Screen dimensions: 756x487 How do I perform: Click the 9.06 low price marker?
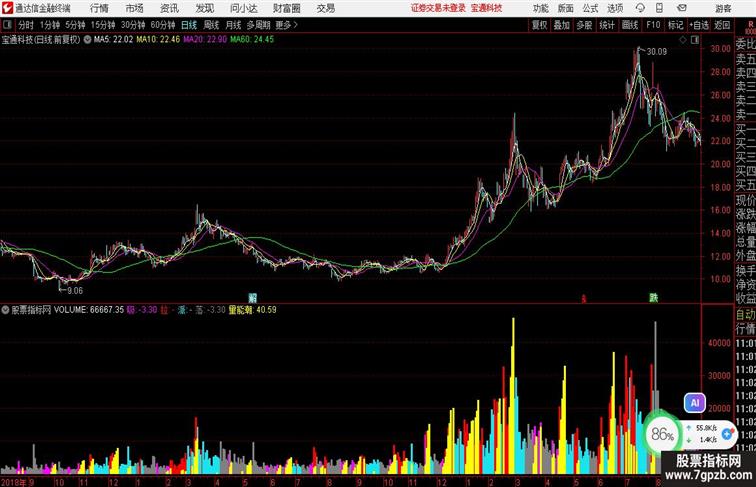pos(75,291)
